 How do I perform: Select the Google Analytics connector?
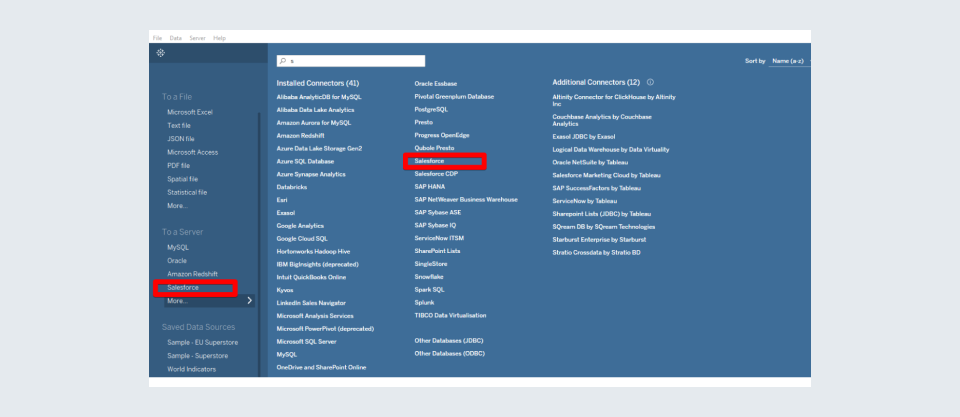[x=300, y=225]
